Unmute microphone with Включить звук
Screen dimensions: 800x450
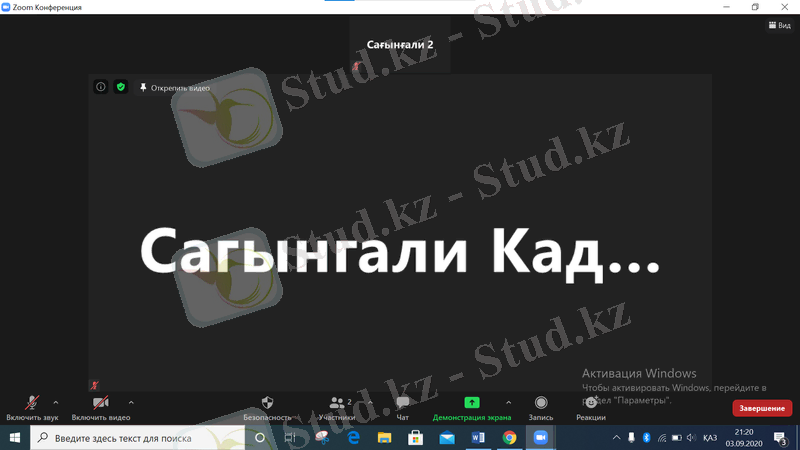(32, 408)
